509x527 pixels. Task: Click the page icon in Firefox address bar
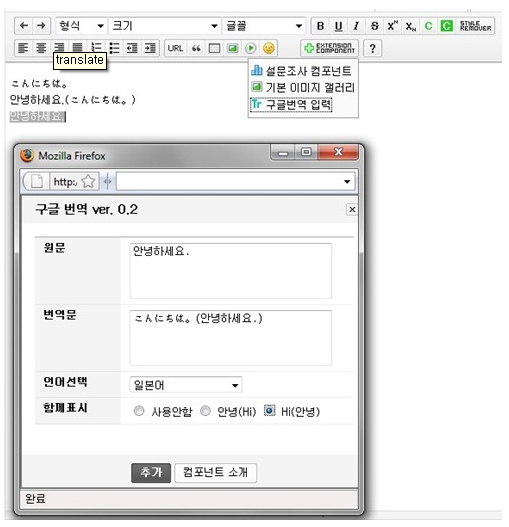36,182
